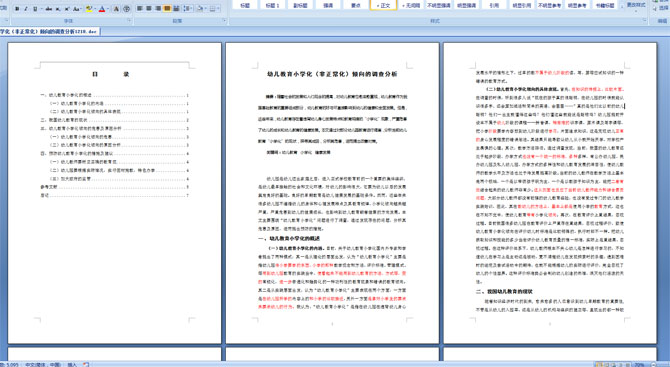Apply subscript formatting
The height and width of the screenshot is (367, 670).
(x=58, y=9)
